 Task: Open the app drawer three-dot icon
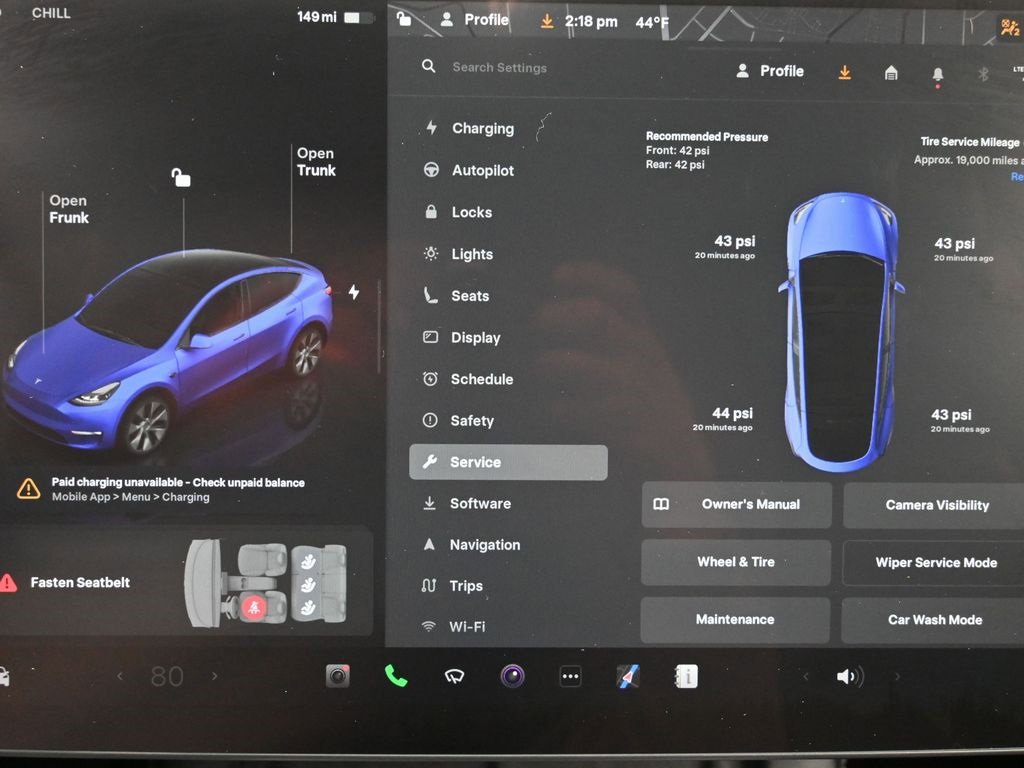coord(570,677)
